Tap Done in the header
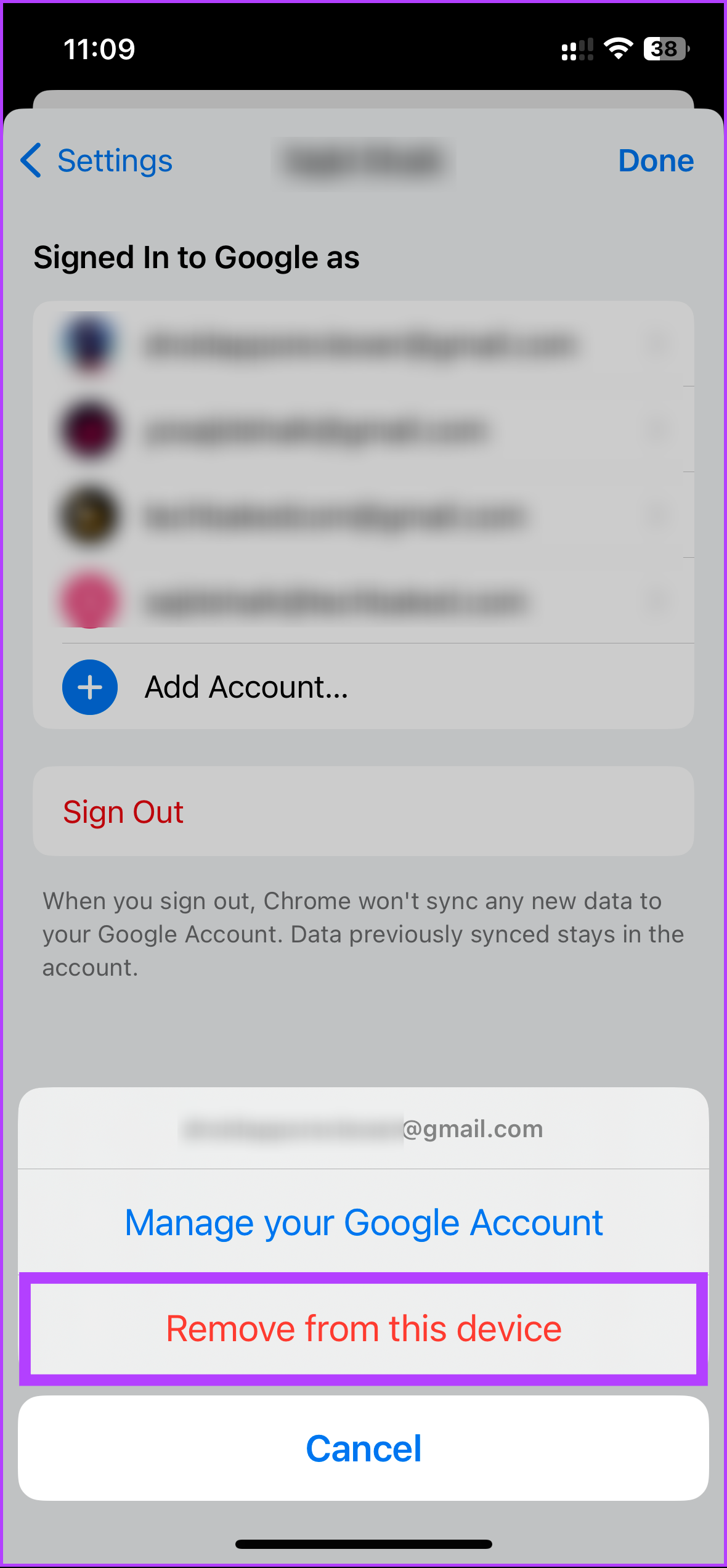This screenshot has height=1568, width=727. (656, 160)
